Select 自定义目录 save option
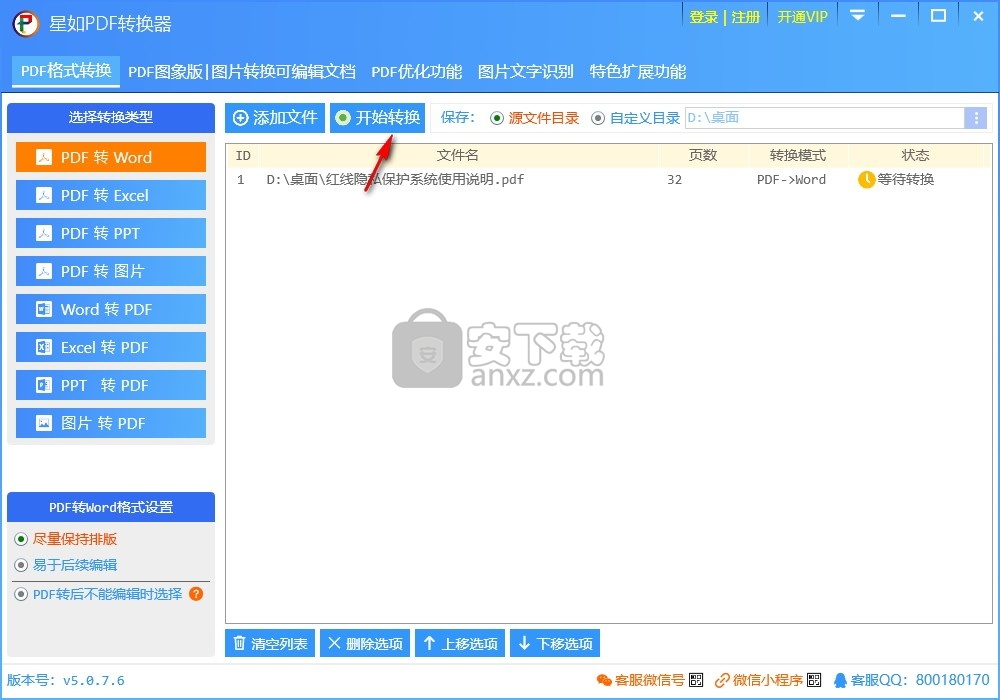1000x700 pixels. (x=635, y=118)
